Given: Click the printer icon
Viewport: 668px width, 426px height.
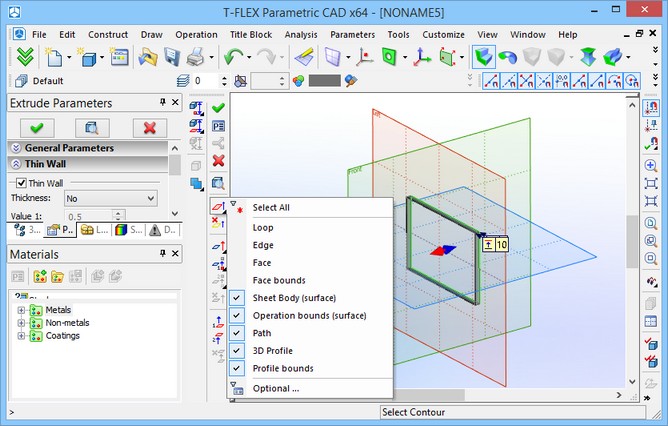Looking at the screenshot, I should click(x=196, y=57).
